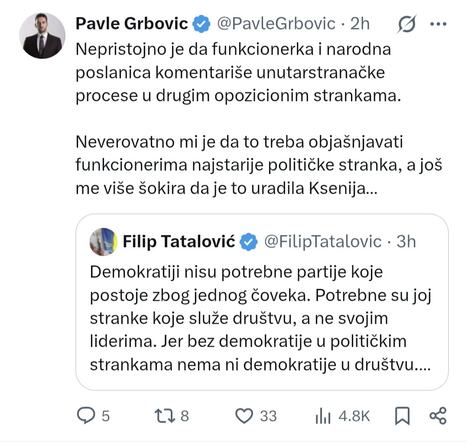The width and height of the screenshot is (468, 443).
Task: Open the Filip Tatalović display name
Action: [179, 241]
